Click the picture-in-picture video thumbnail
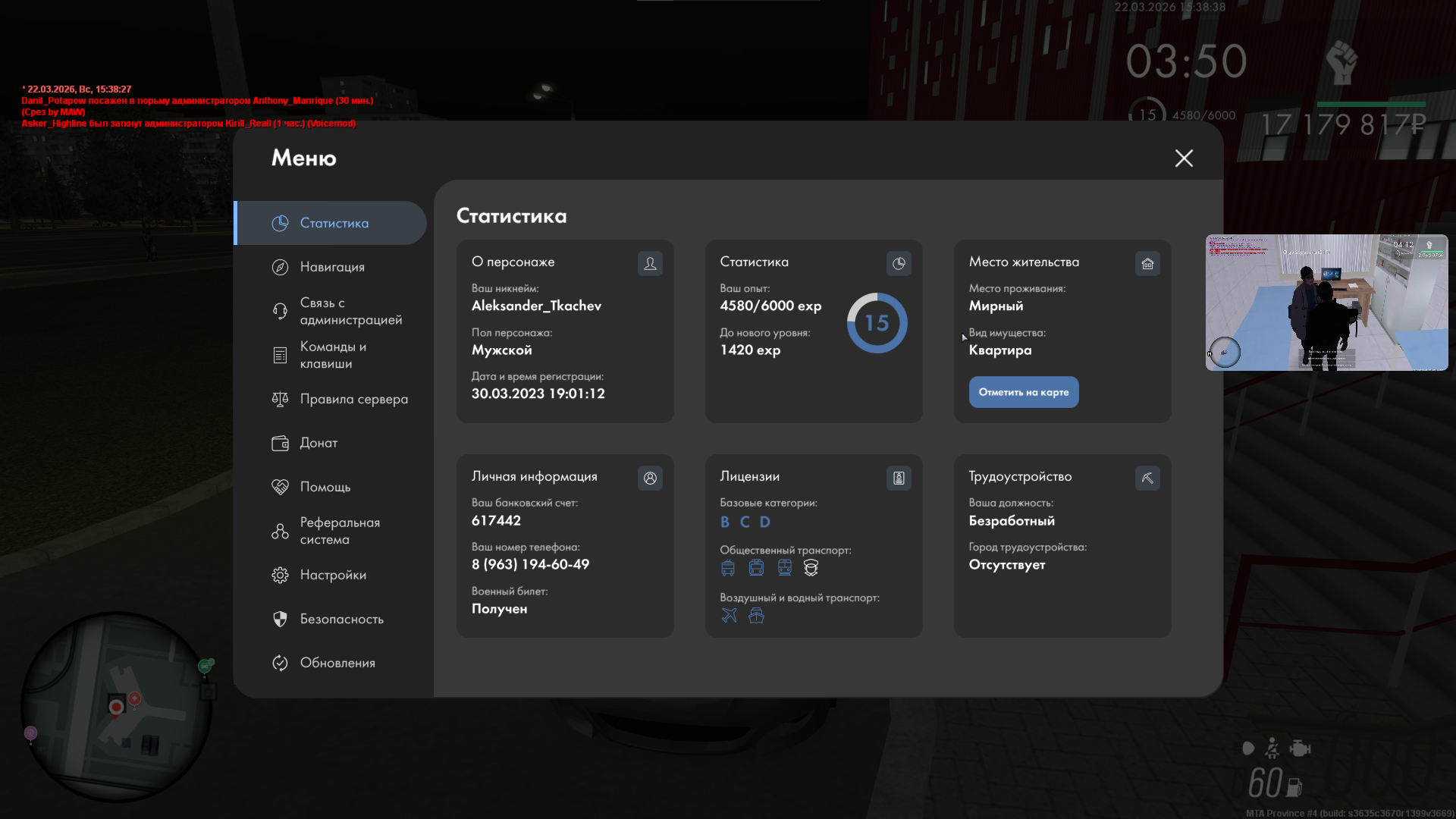This screenshot has height=819, width=1456. coord(1326,303)
